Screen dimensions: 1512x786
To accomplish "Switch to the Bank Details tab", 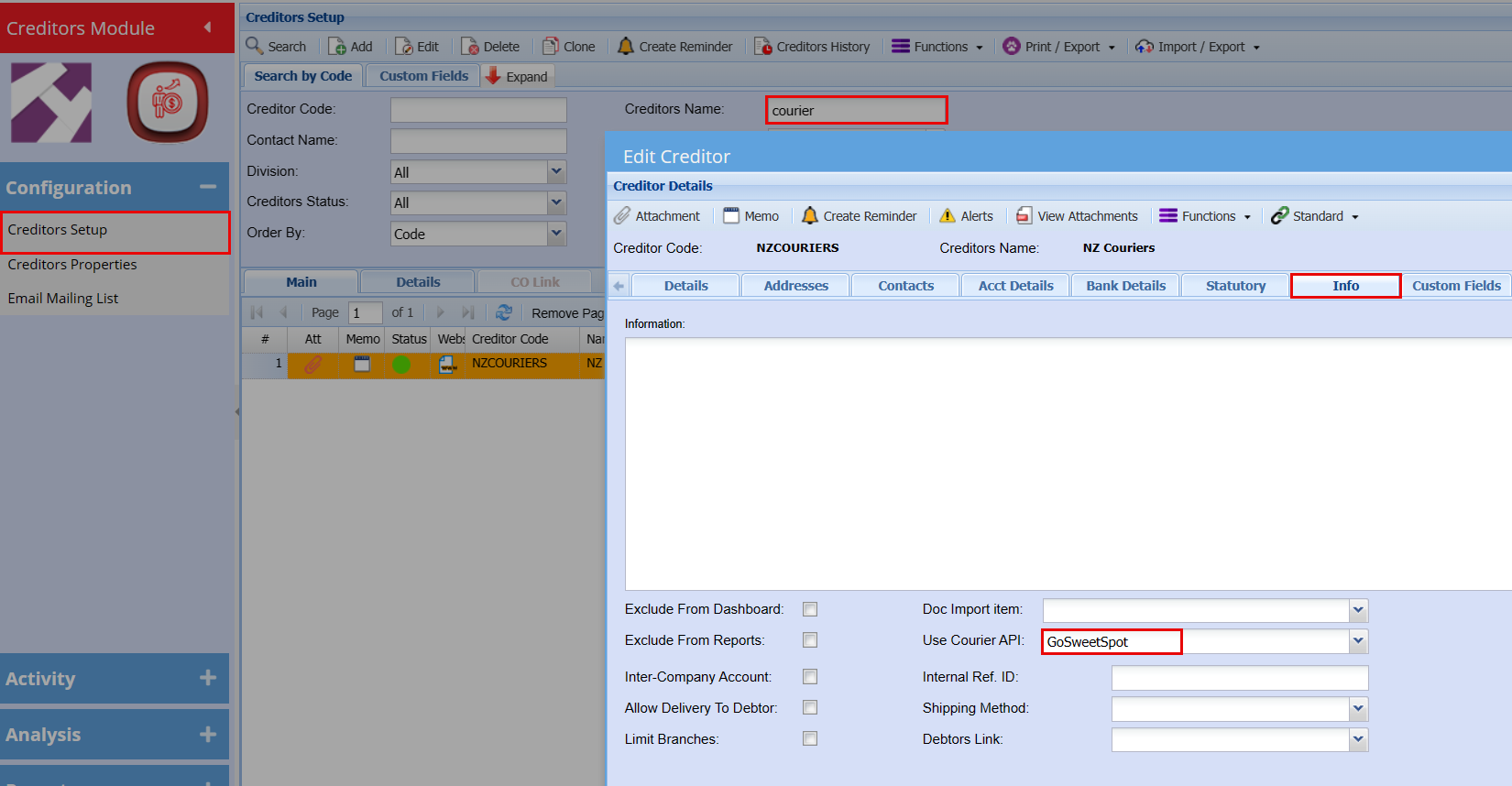I will pyautogui.click(x=1125, y=286).
